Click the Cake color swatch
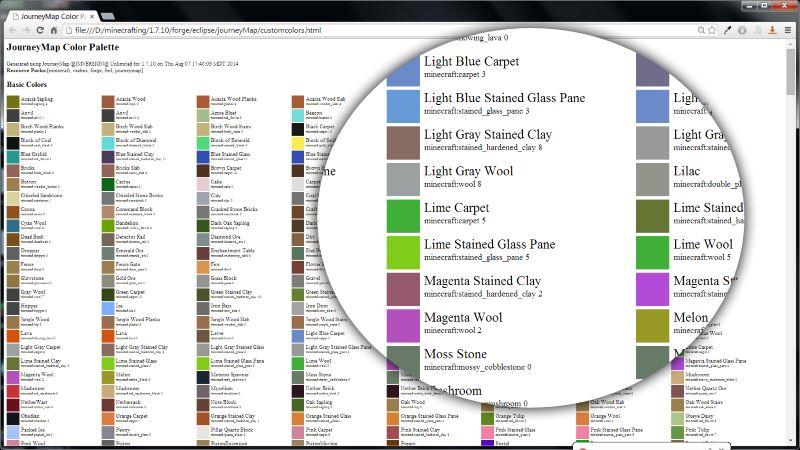 (x=203, y=184)
